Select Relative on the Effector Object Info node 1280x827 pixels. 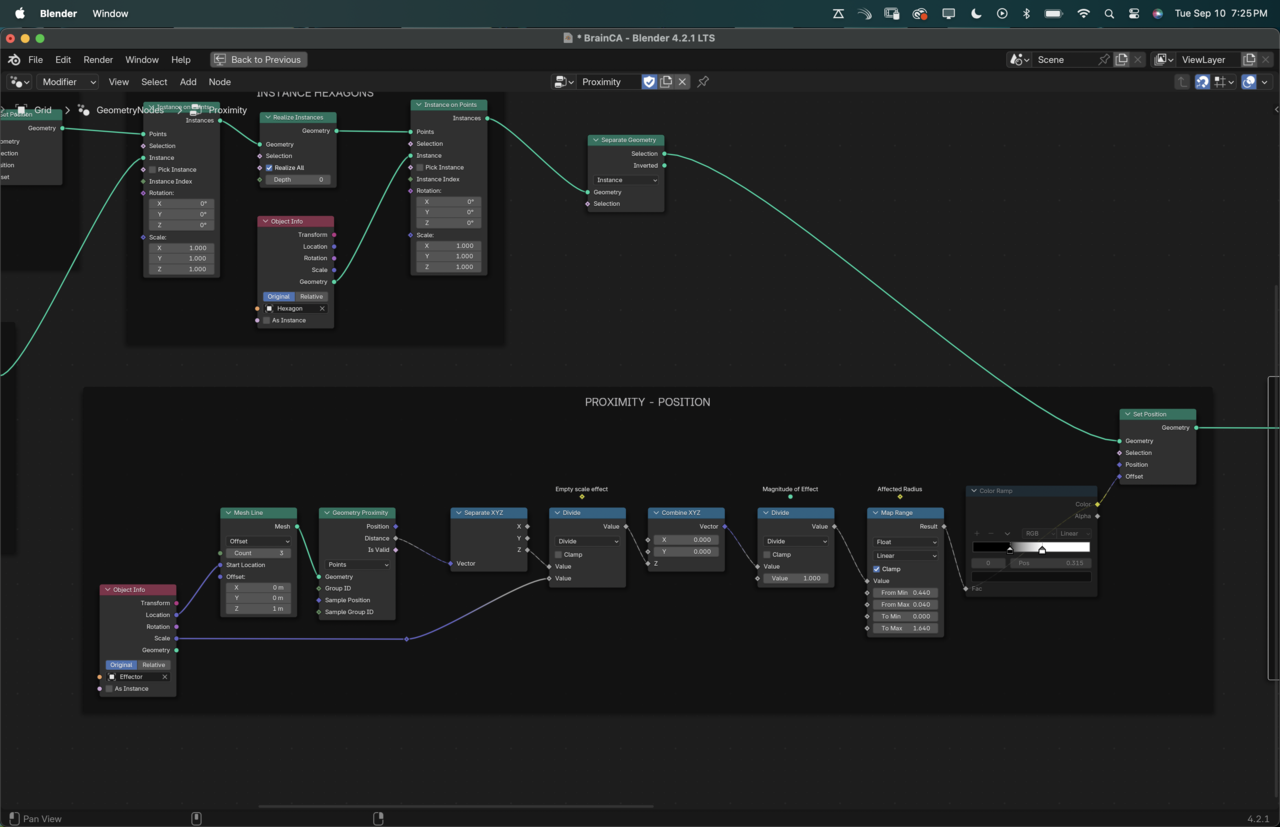[x=154, y=665]
